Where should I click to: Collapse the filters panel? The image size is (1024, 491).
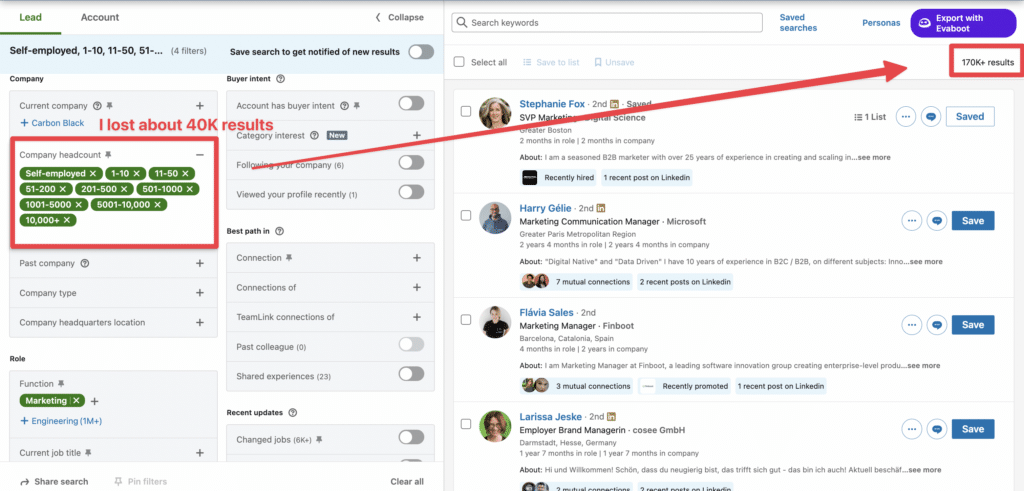[399, 18]
